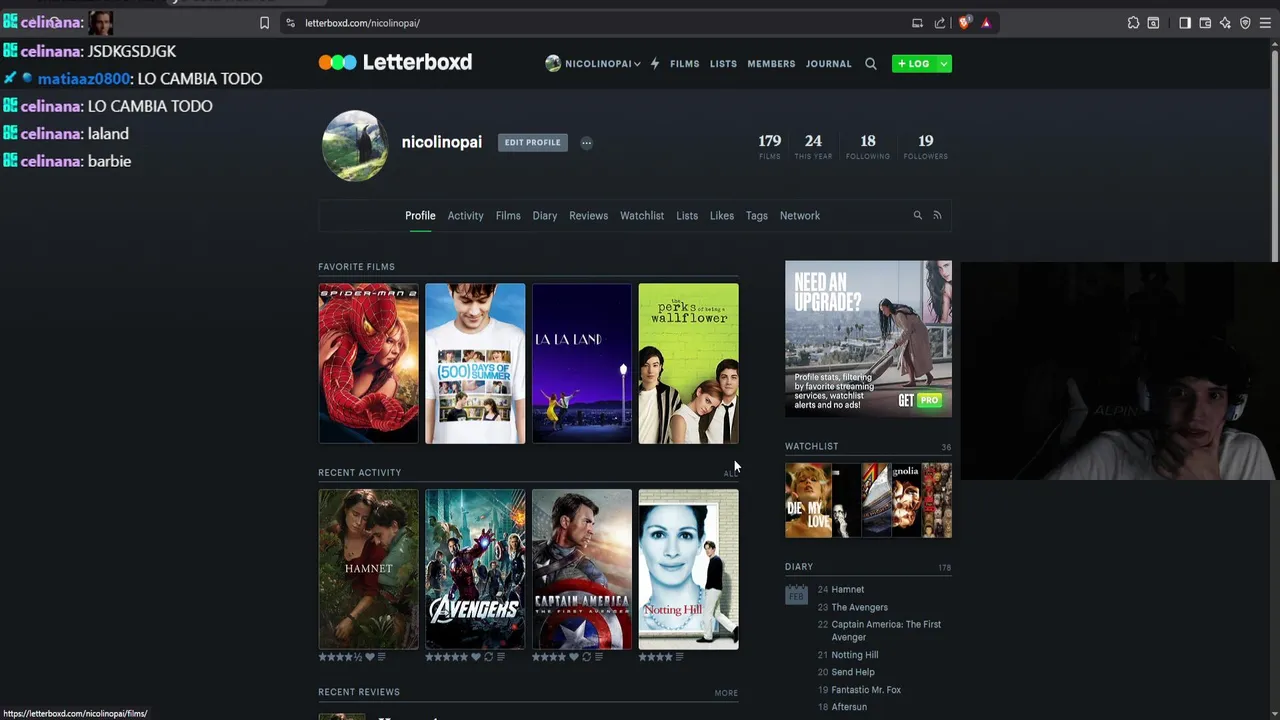Open the LISTS menu in header
This screenshot has width=1280, height=720.
tap(723, 63)
